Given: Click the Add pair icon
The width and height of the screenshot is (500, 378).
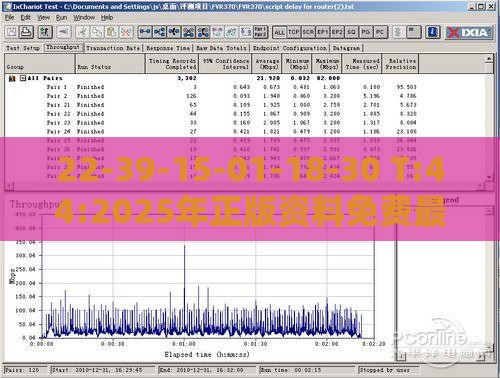Looking at the screenshot, I should 145,32.
